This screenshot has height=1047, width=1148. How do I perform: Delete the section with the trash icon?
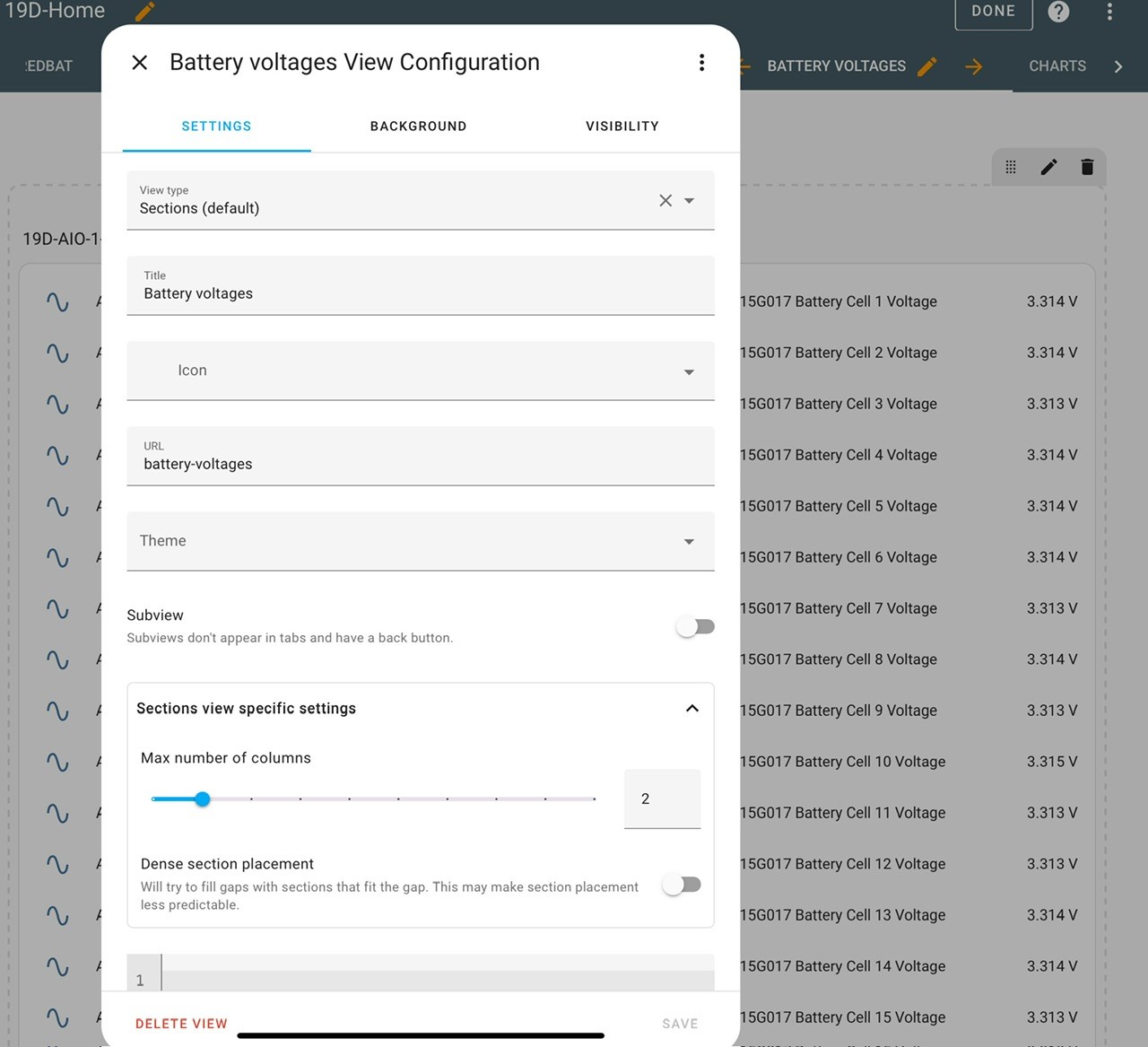point(1087,167)
